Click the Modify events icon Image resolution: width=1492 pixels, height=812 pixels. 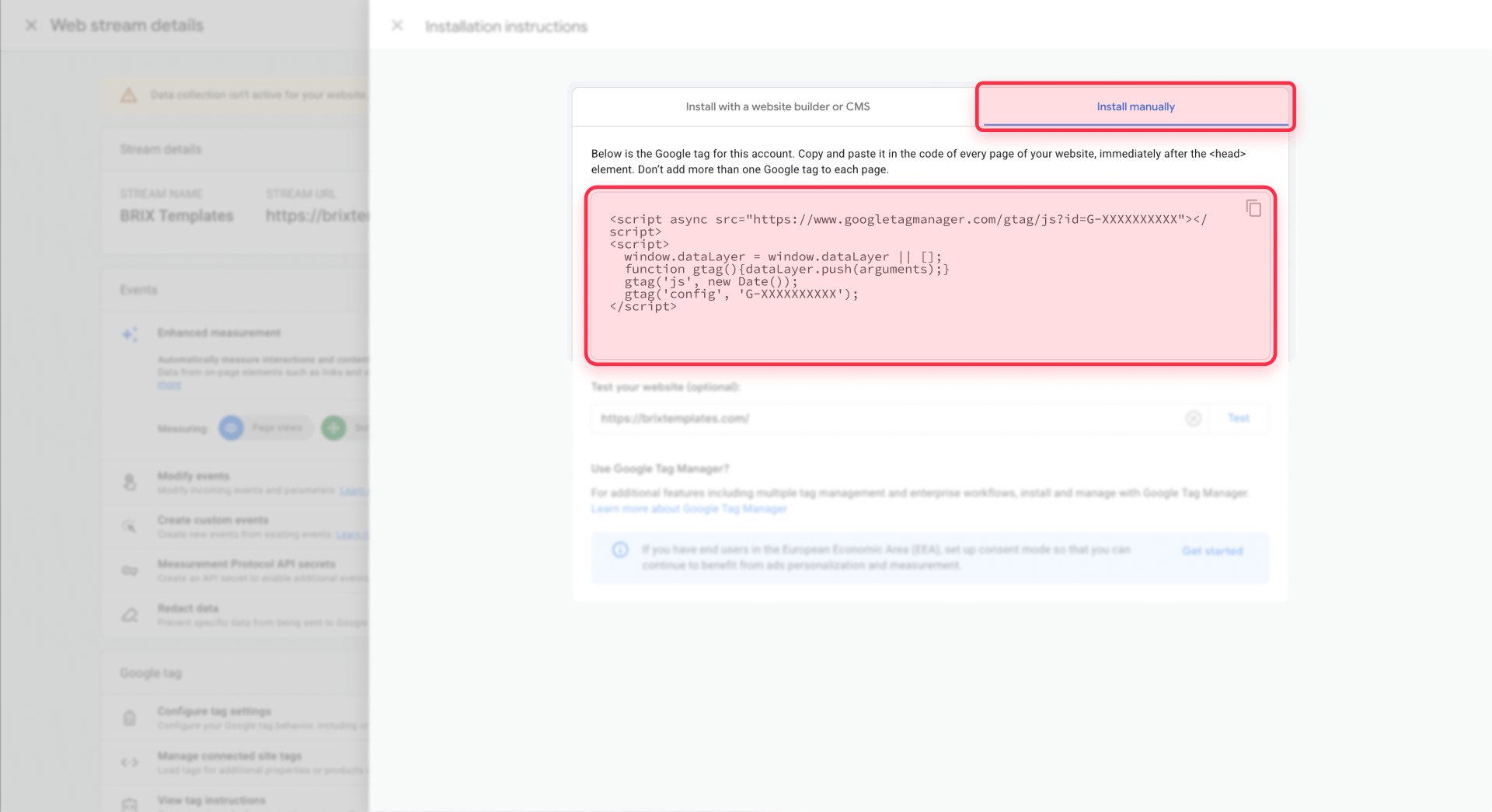pos(130,483)
